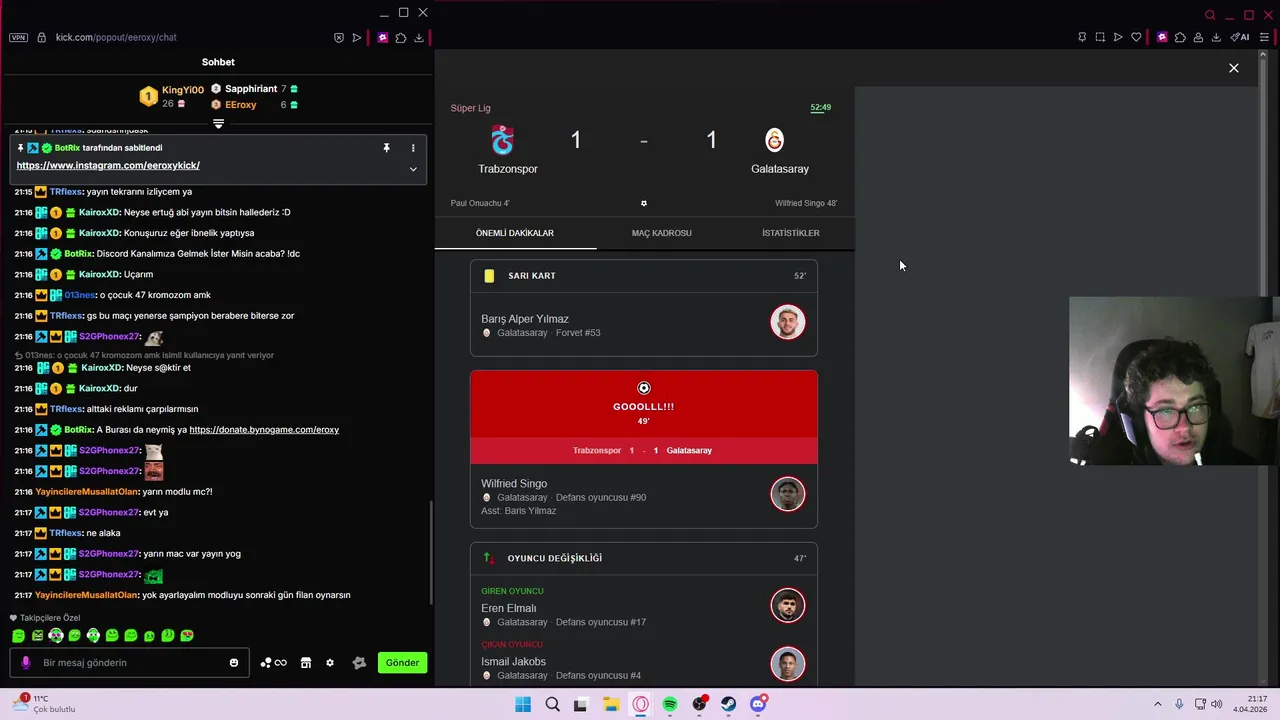The image size is (1280, 720).
Task: Send message with Gönder button
Action: [402, 663]
